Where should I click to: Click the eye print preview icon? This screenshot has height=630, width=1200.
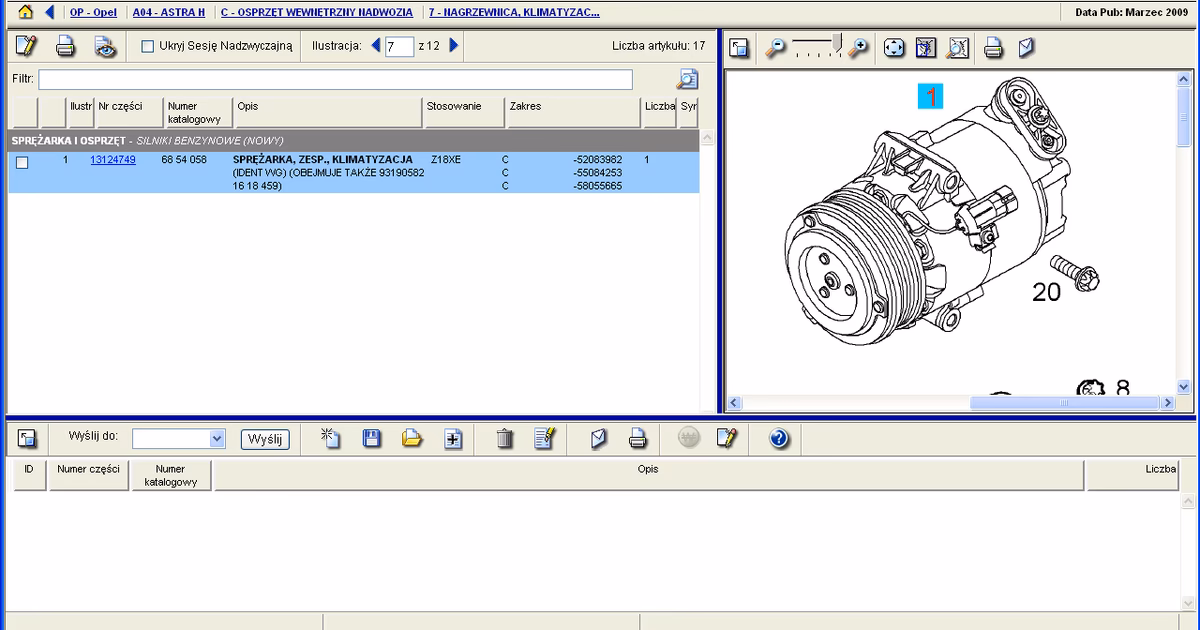[x=105, y=46]
